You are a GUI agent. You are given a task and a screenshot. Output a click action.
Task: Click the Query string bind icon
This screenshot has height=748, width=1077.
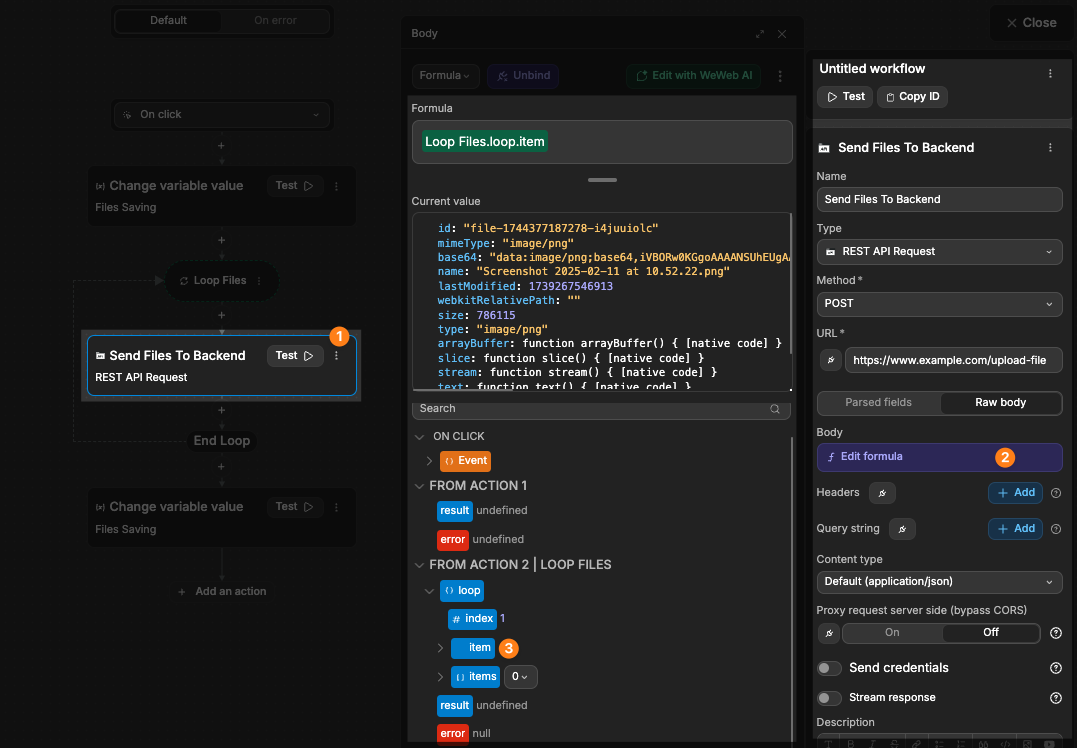coord(901,529)
